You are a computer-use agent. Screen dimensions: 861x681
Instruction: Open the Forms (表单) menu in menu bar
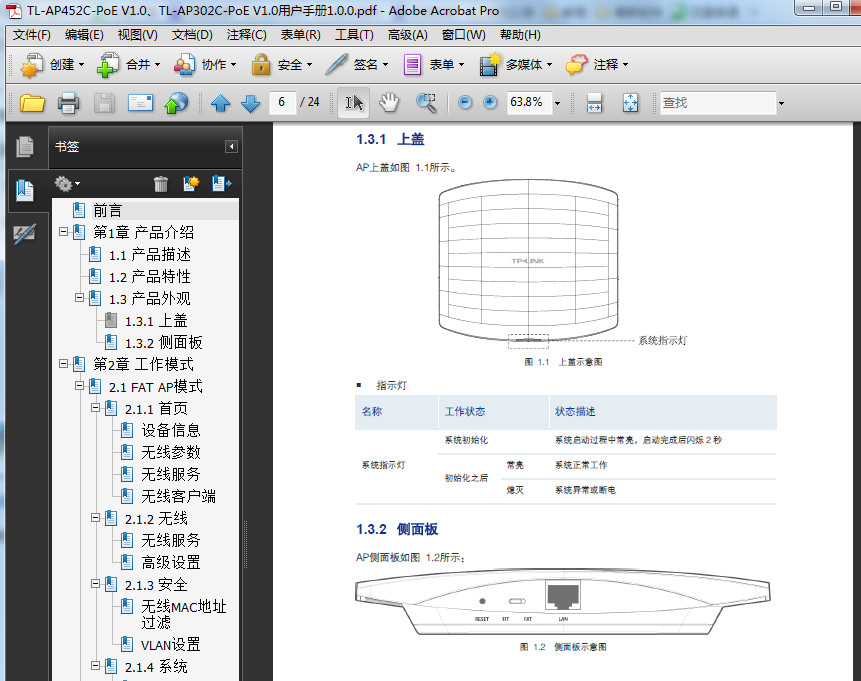(300, 35)
